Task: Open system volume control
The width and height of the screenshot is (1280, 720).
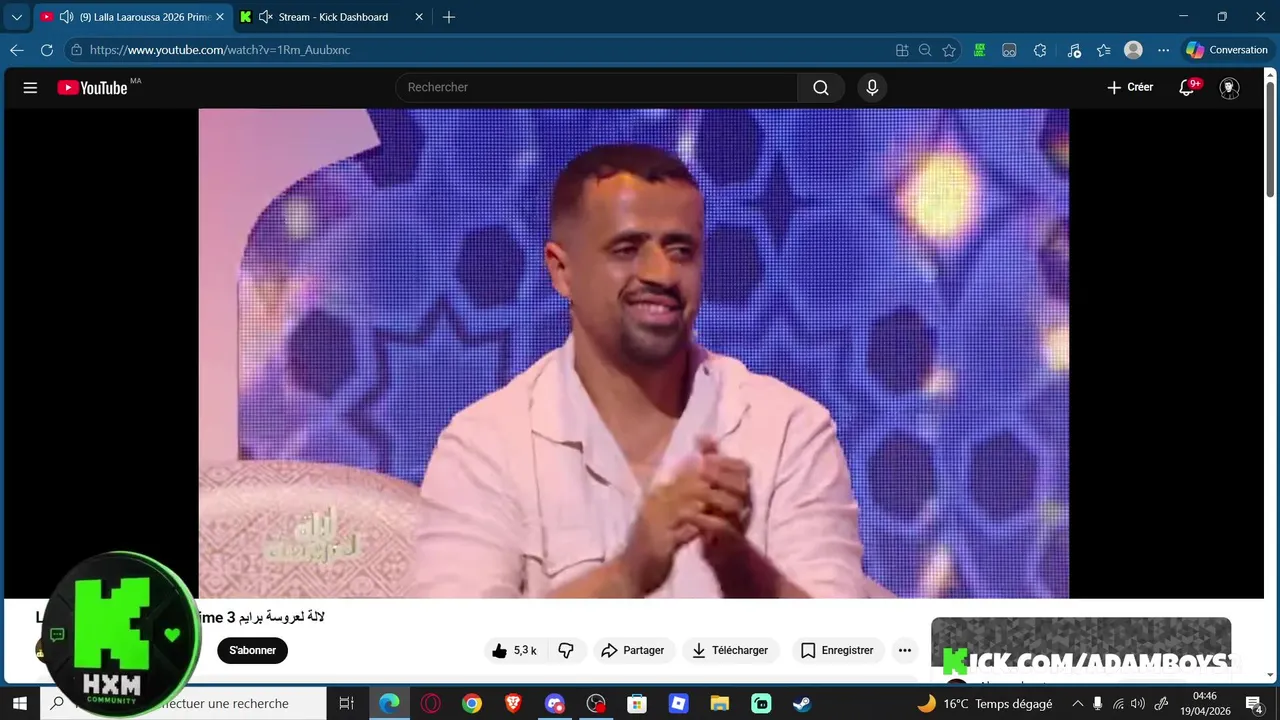Action: (1138, 704)
